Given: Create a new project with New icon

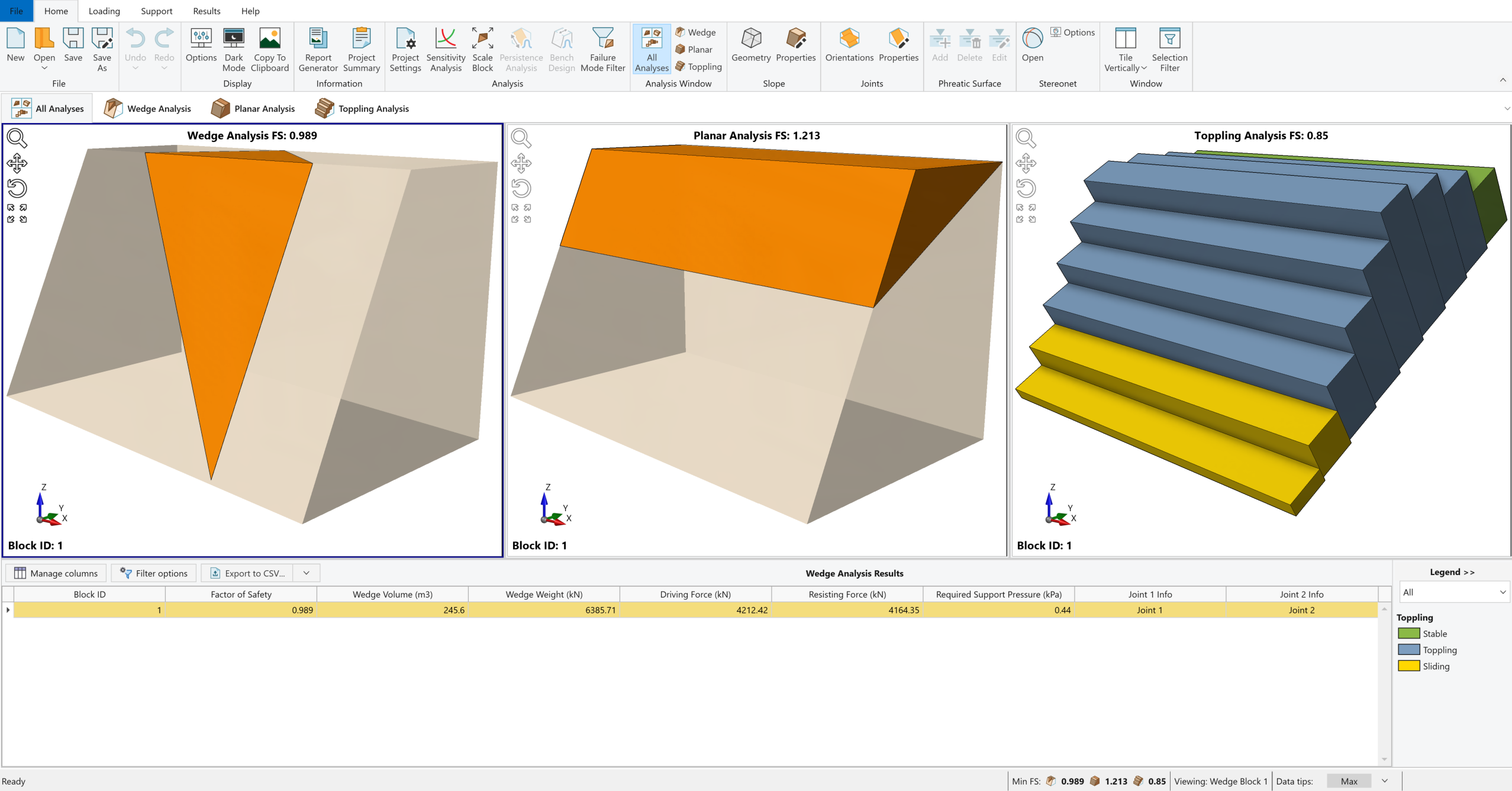Looking at the screenshot, I should (x=15, y=44).
